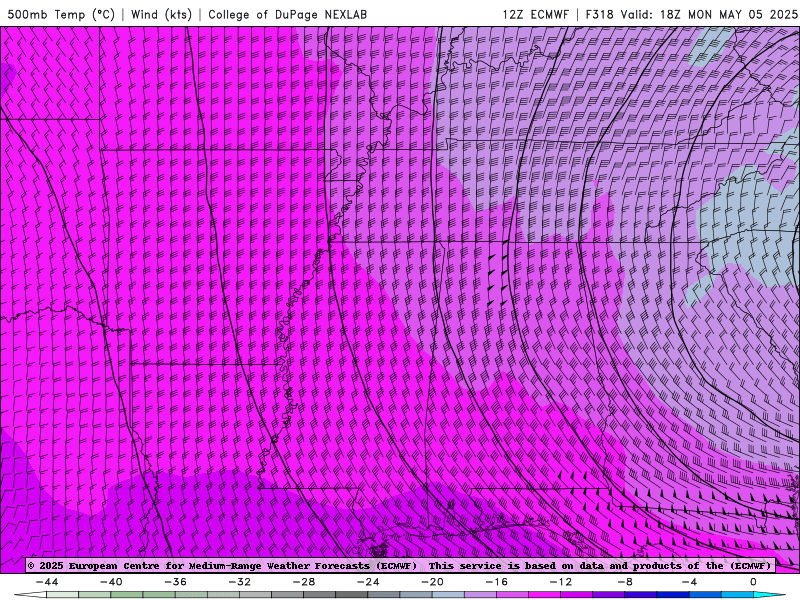Click the -32 colorbar label

coord(240,582)
